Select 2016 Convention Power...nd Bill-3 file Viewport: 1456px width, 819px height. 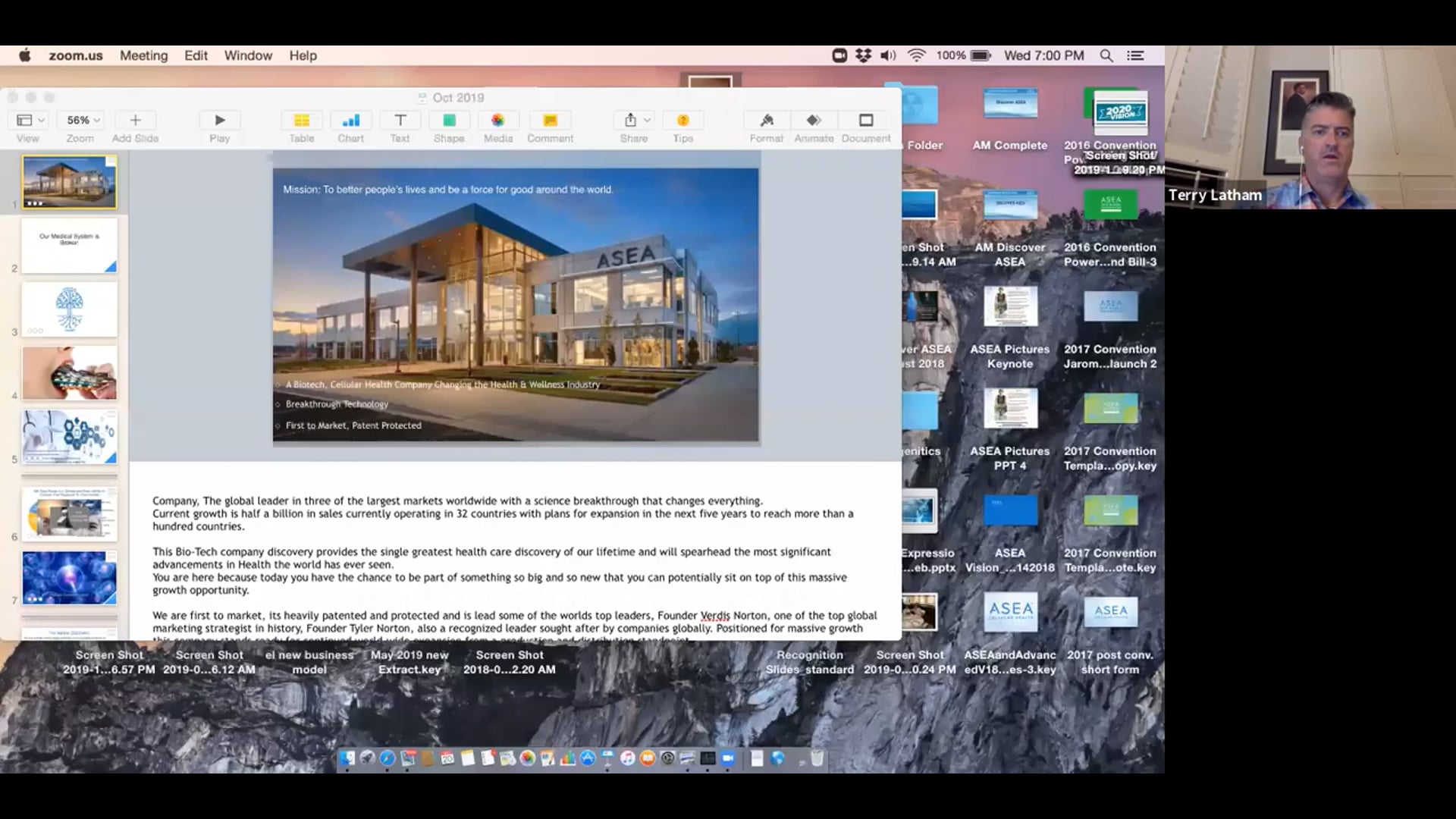click(1110, 229)
